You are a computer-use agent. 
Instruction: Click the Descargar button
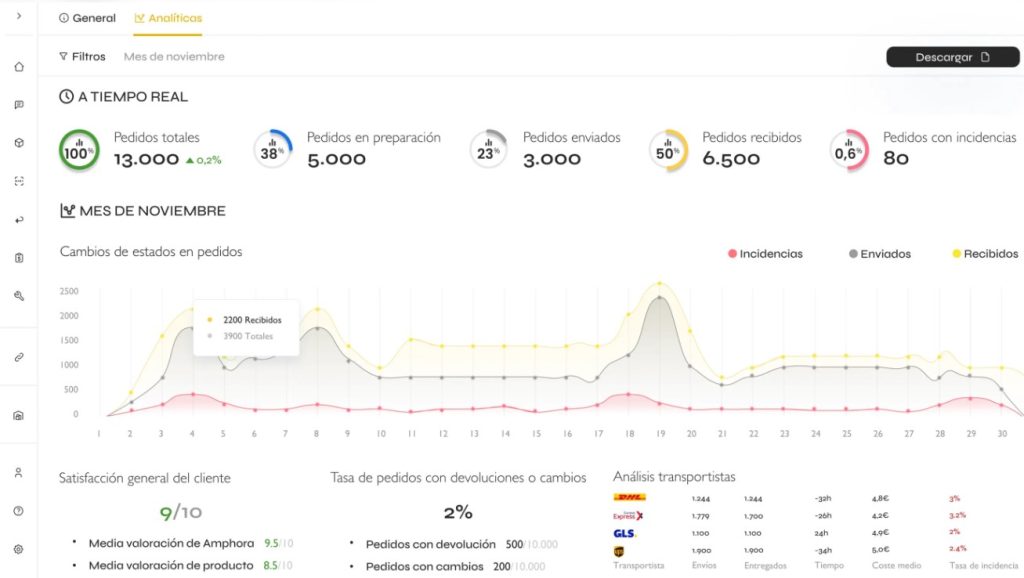coord(952,57)
